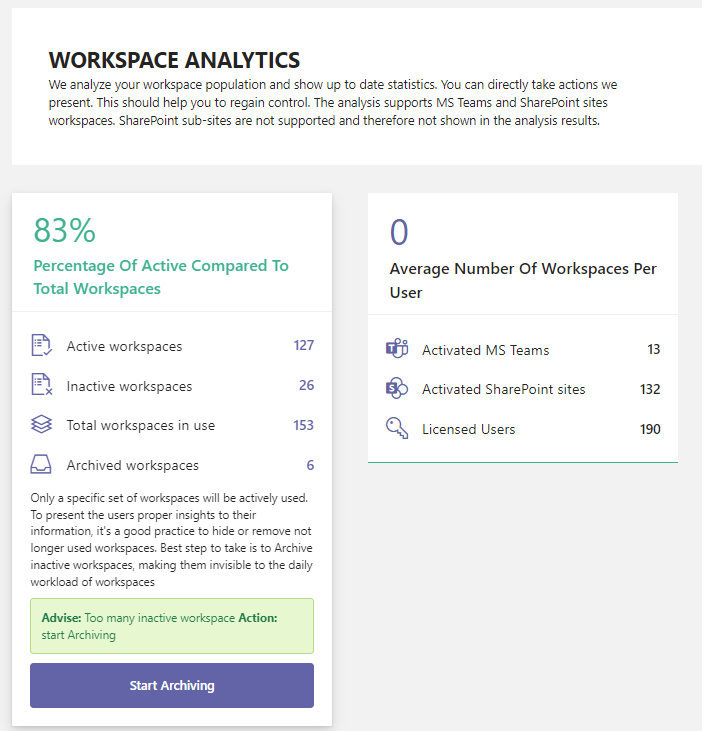
Task: Click the Active workspaces document icon
Action: pyautogui.click(x=41, y=345)
